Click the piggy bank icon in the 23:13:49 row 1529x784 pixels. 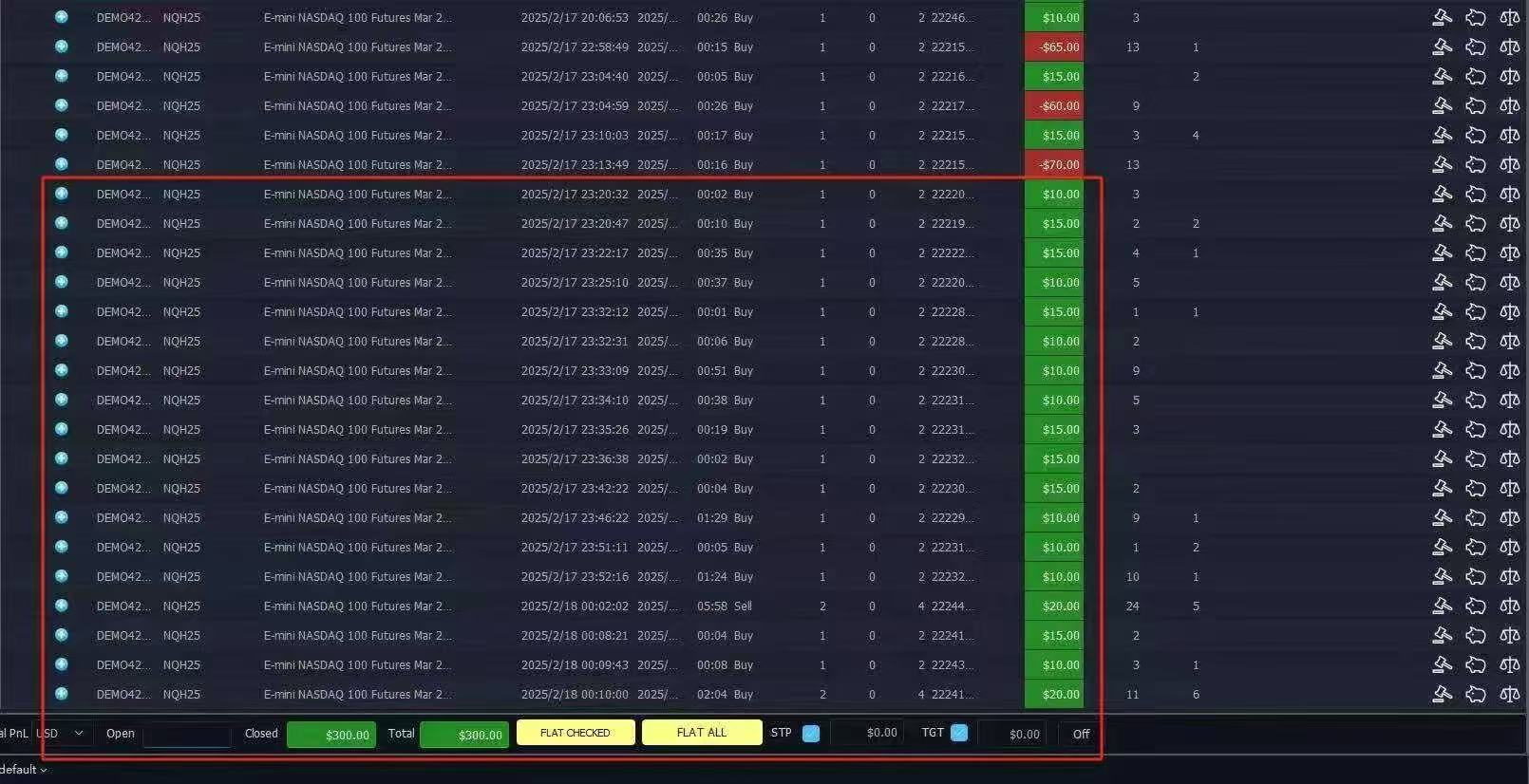[1476, 164]
